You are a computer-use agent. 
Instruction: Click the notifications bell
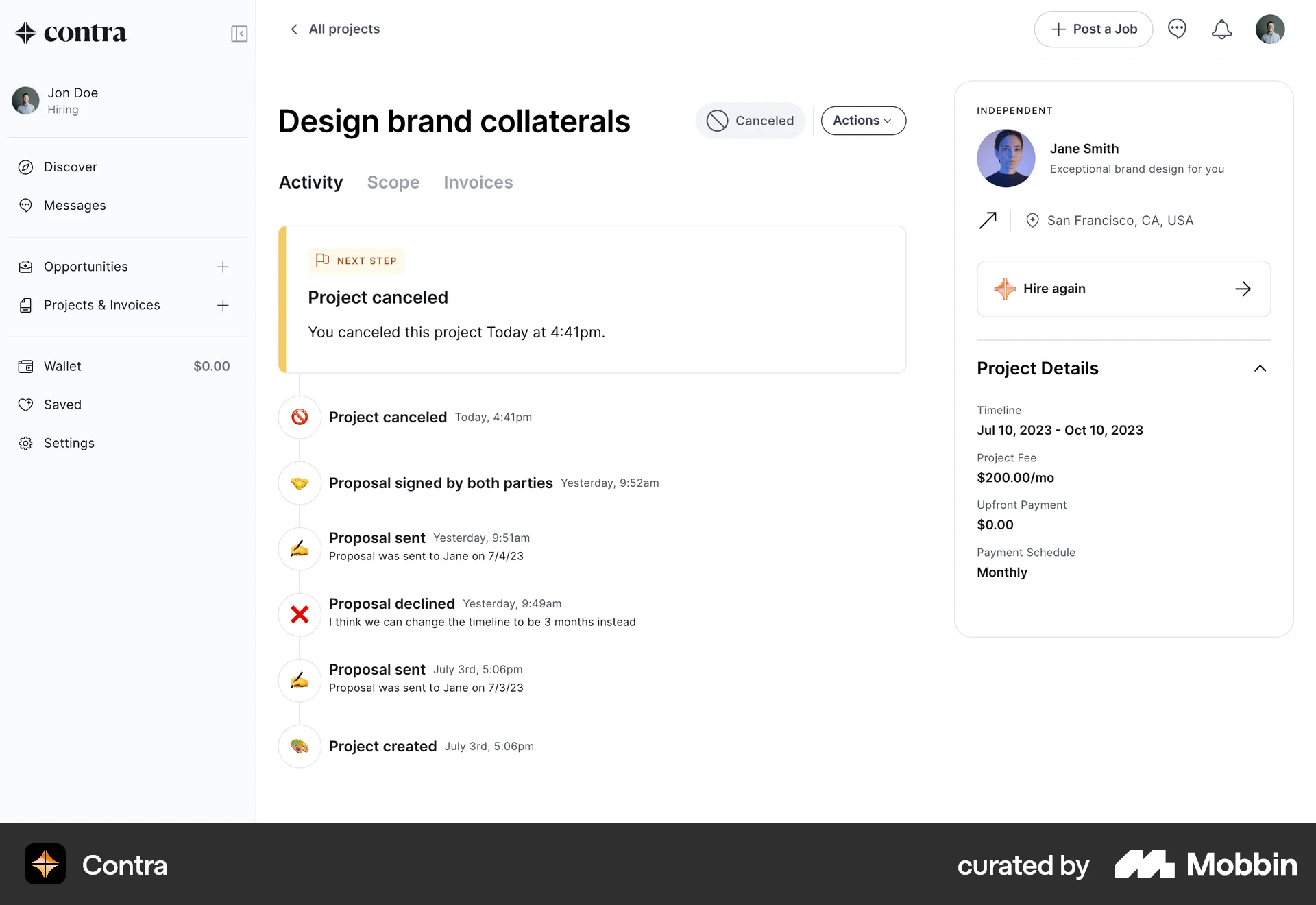pos(1221,29)
